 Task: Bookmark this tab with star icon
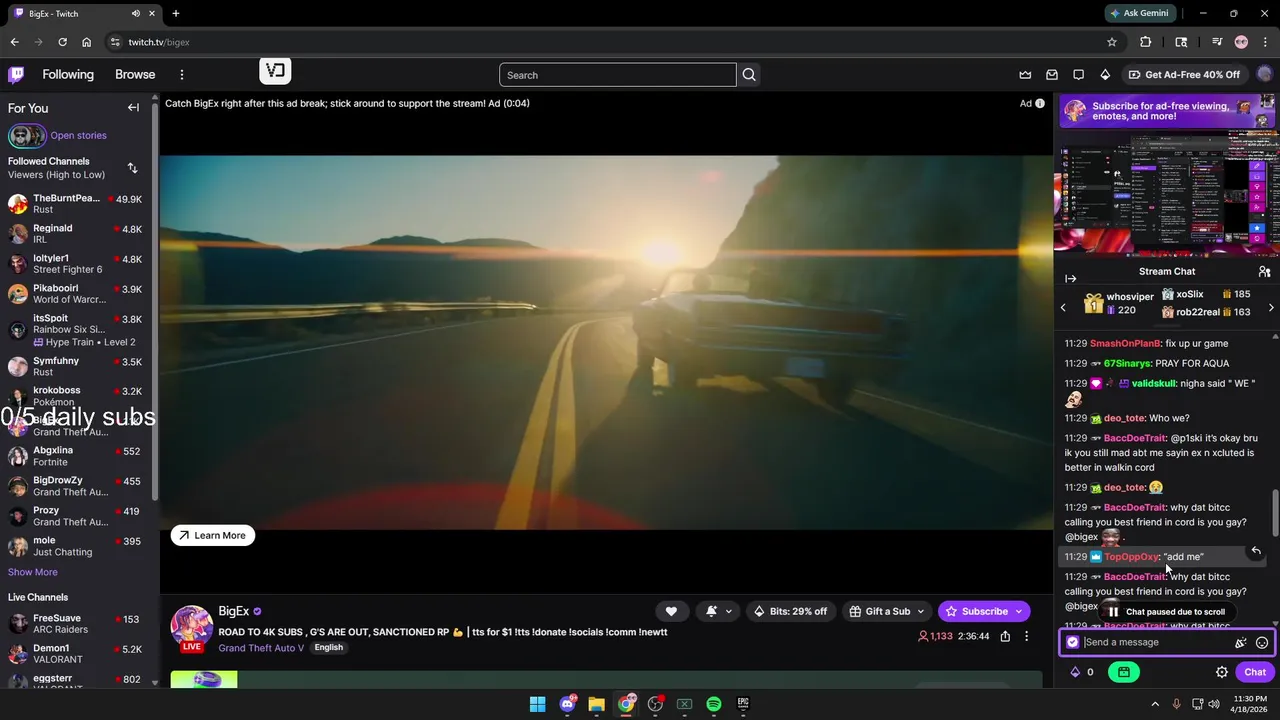(1112, 42)
